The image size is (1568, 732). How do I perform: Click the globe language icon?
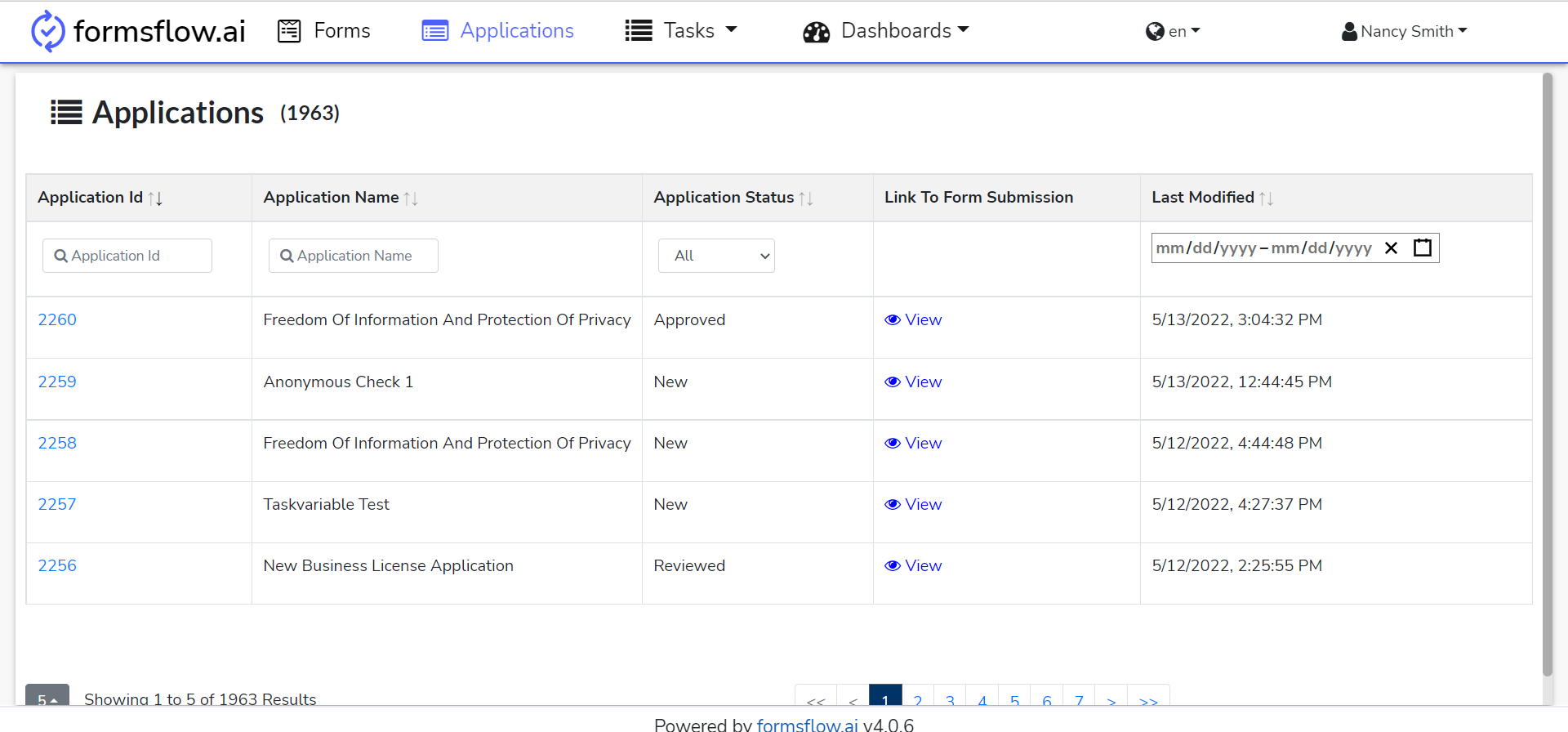point(1155,31)
